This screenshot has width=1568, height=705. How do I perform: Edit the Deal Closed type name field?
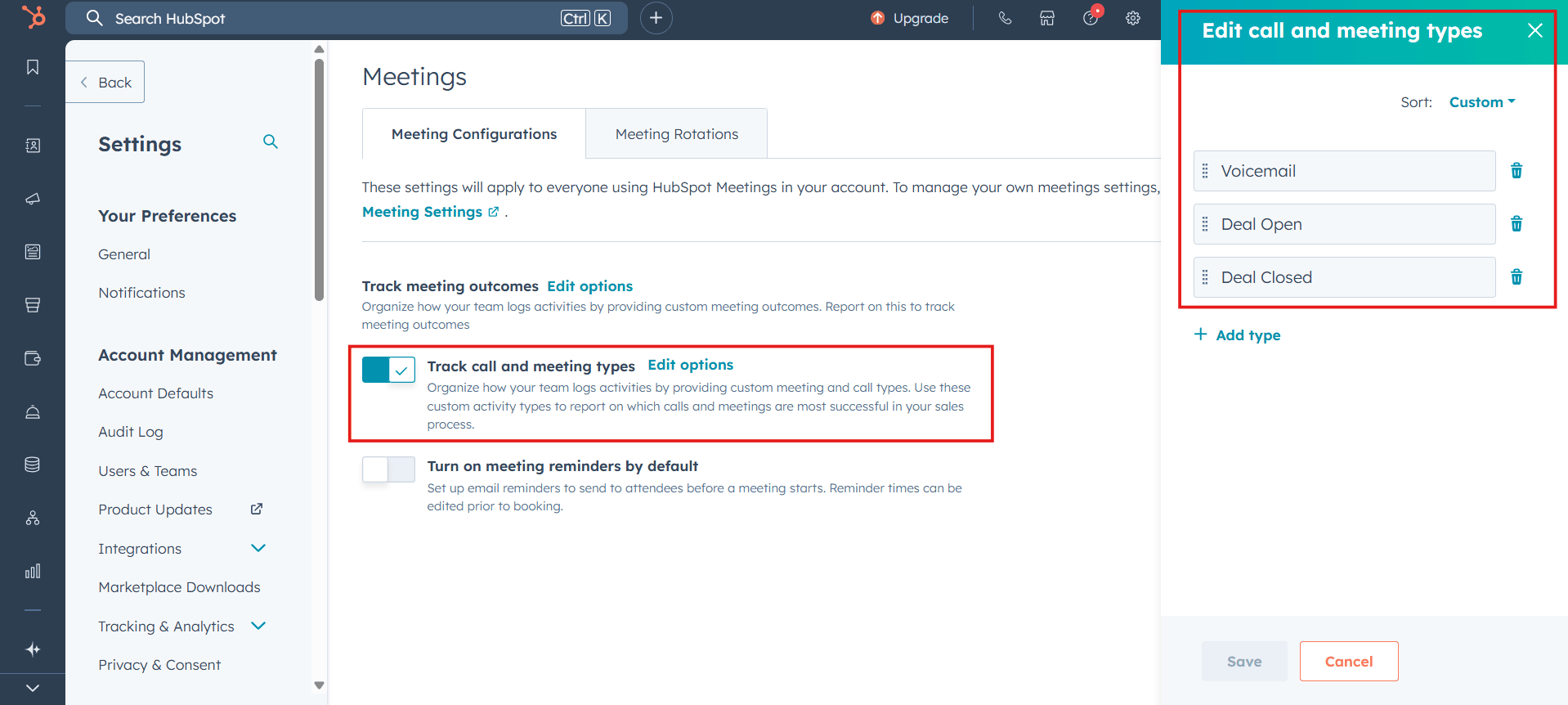[1345, 277]
